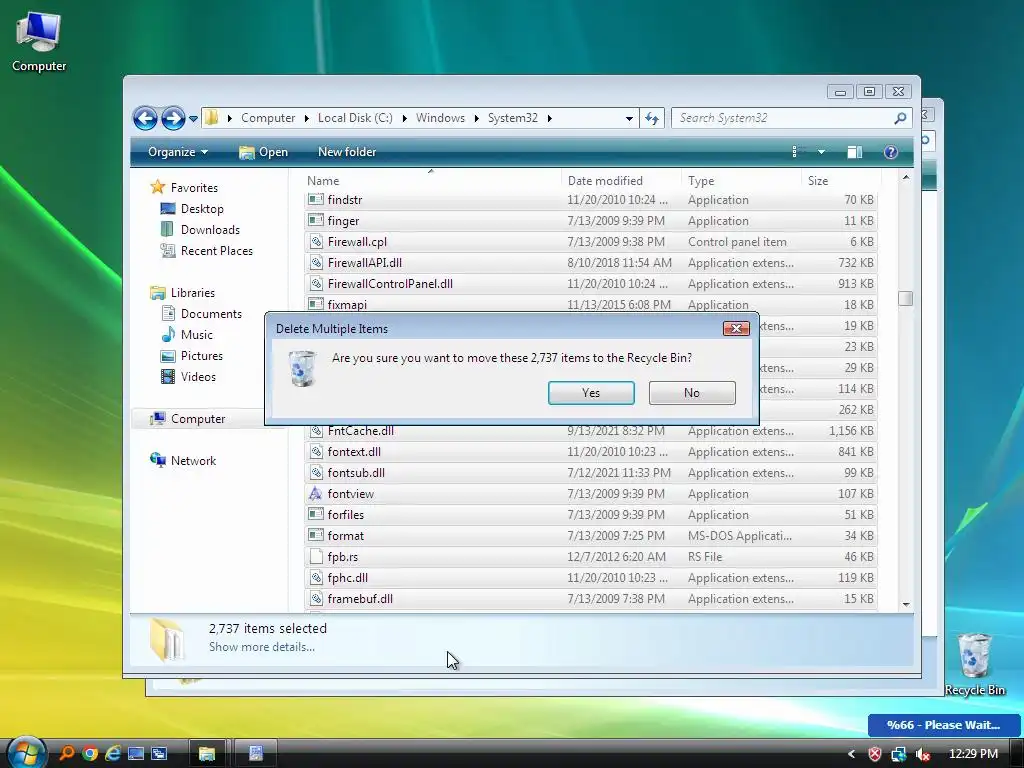Go back with the Explorer back arrow
The image size is (1024, 768).
point(145,118)
